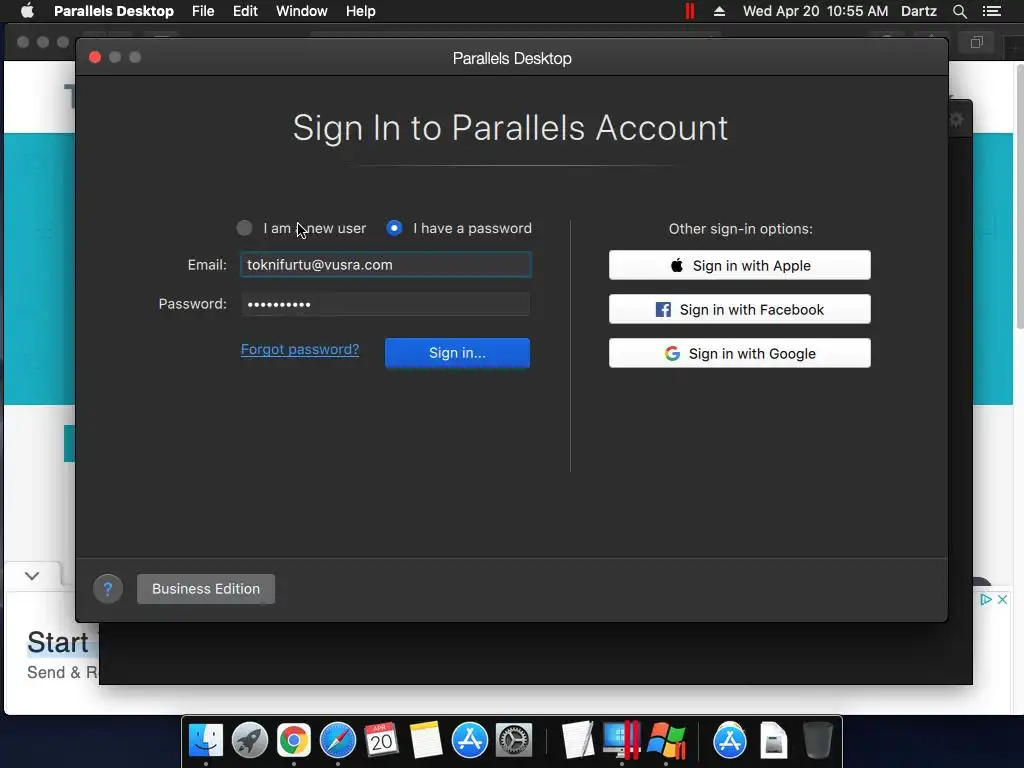
Task: Open the "Forgot password?" link
Action: click(300, 349)
